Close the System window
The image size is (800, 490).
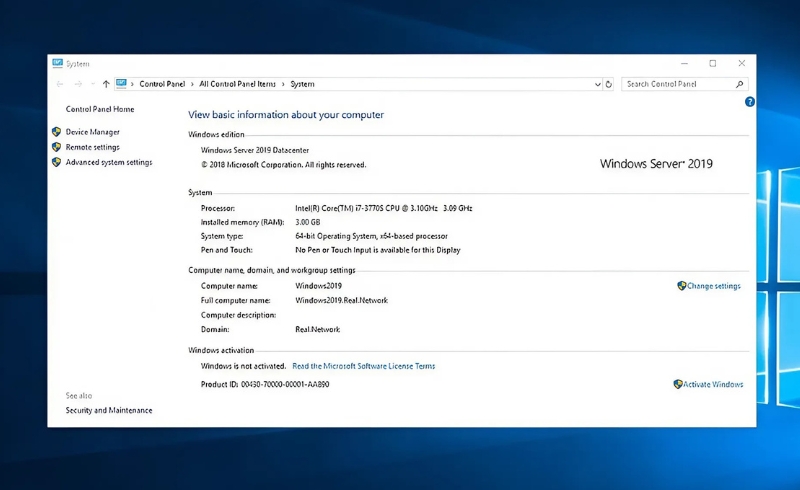742,63
